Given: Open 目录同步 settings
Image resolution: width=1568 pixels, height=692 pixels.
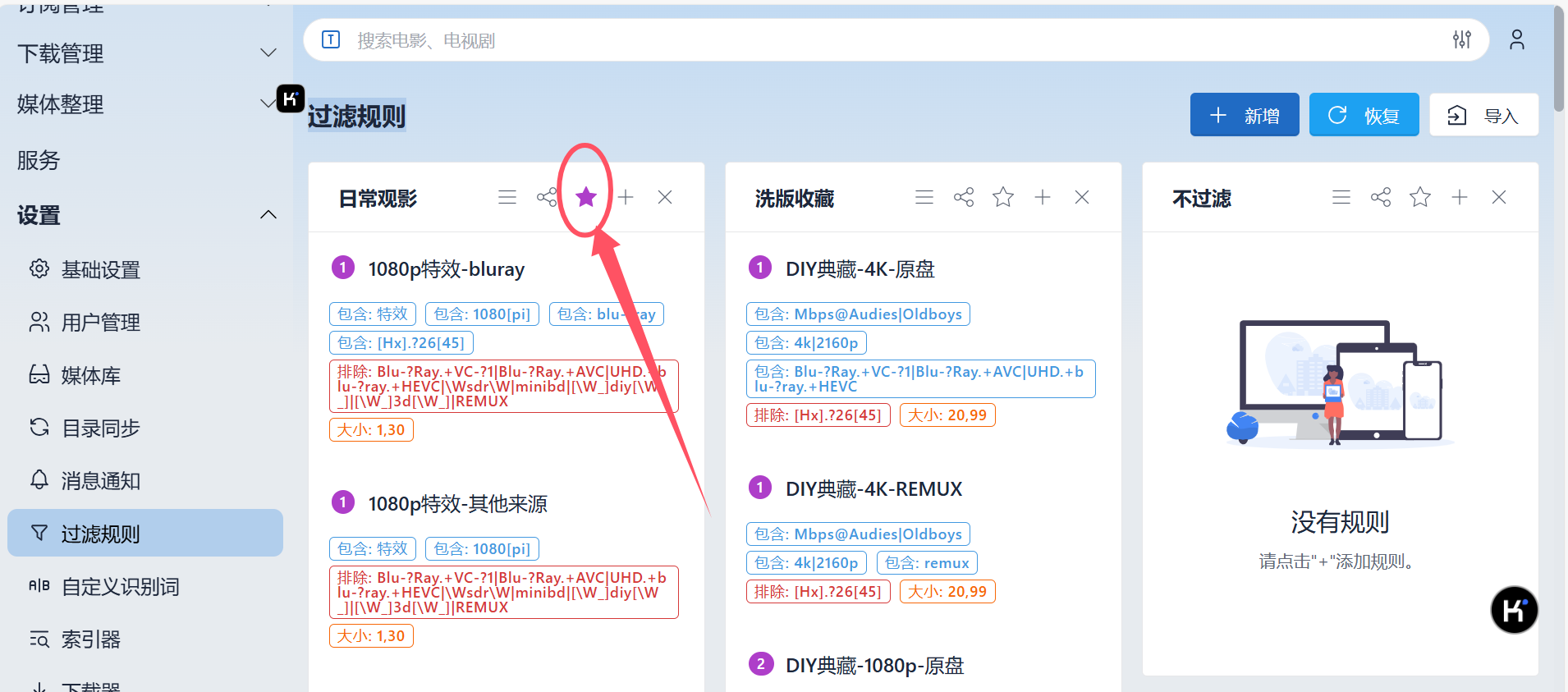Looking at the screenshot, I should [x=146, y=428].
